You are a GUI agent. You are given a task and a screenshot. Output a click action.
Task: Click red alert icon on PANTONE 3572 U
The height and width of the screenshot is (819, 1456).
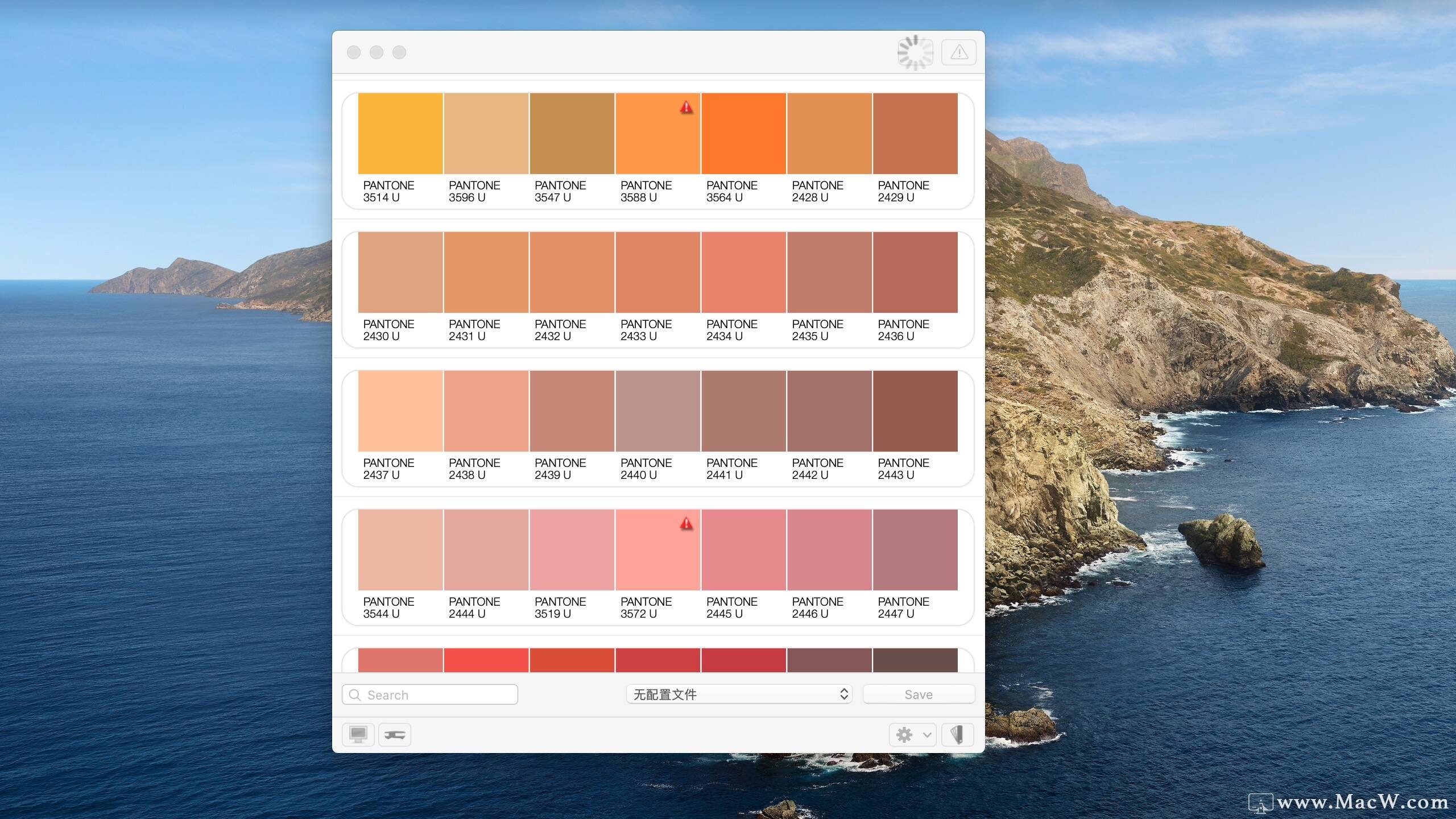pyautogui.click(x=686, y=523)
